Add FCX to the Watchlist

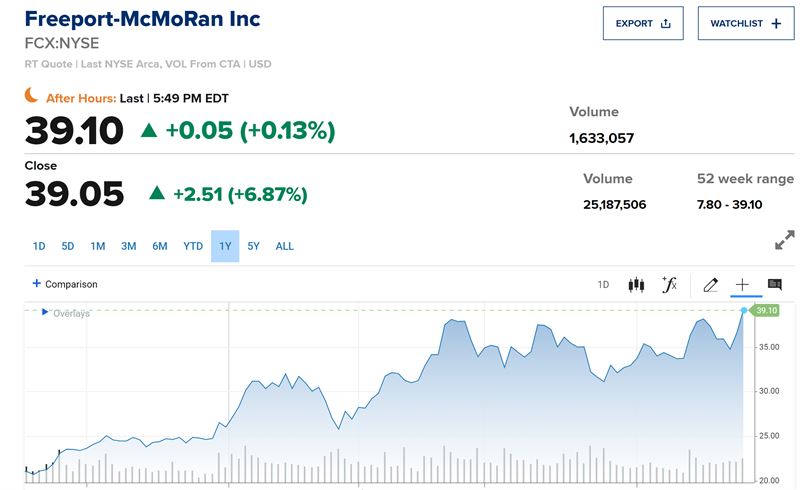point(745,23)
